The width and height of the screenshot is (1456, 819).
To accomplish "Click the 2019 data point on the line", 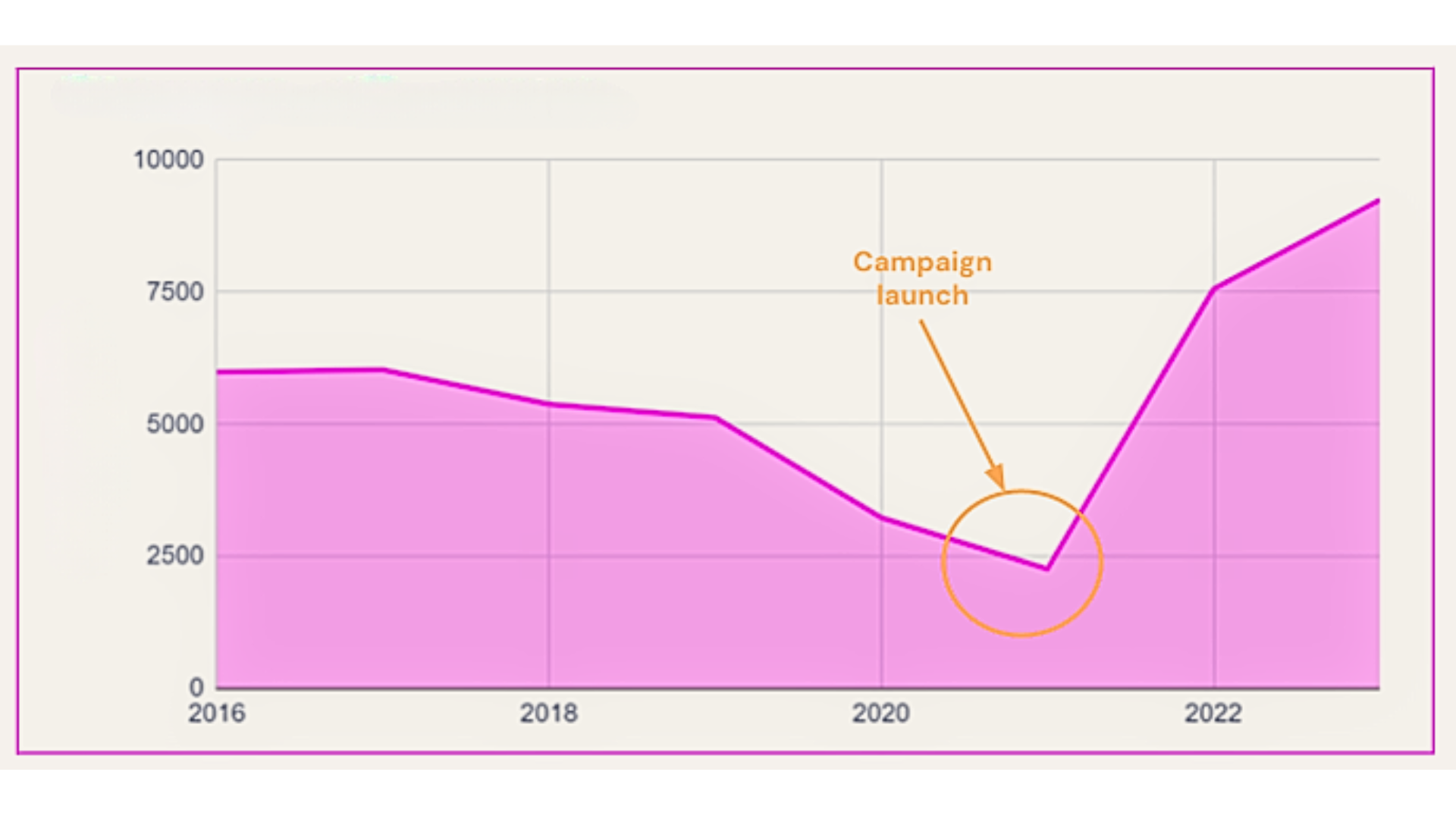I will click(x=714, y=417).
